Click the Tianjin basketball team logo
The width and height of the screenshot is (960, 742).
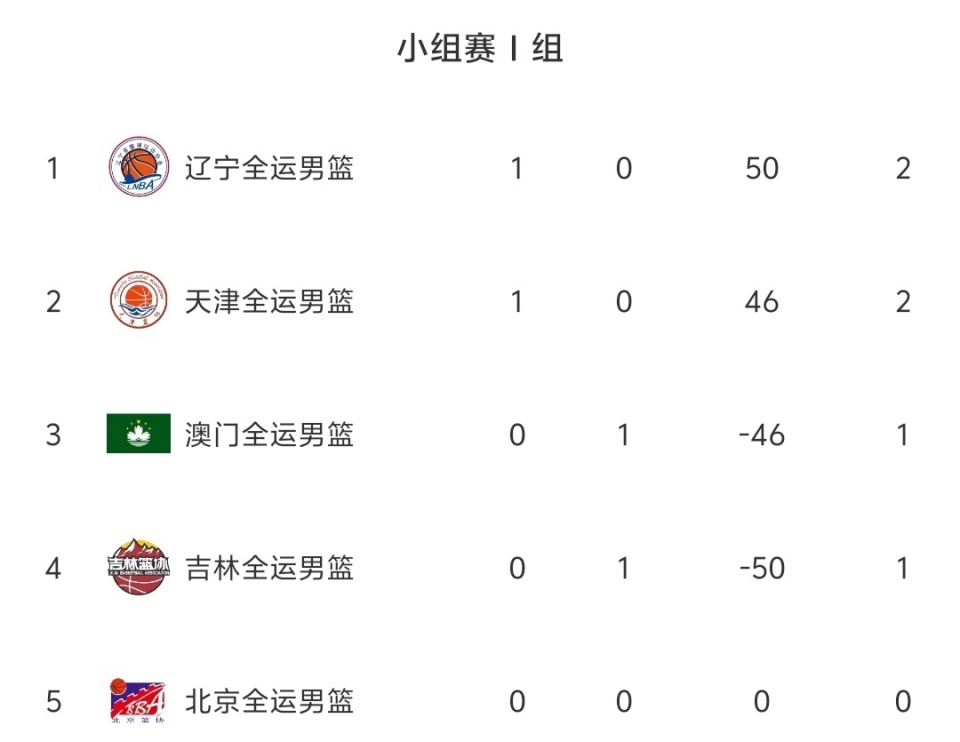pos(139,301)
